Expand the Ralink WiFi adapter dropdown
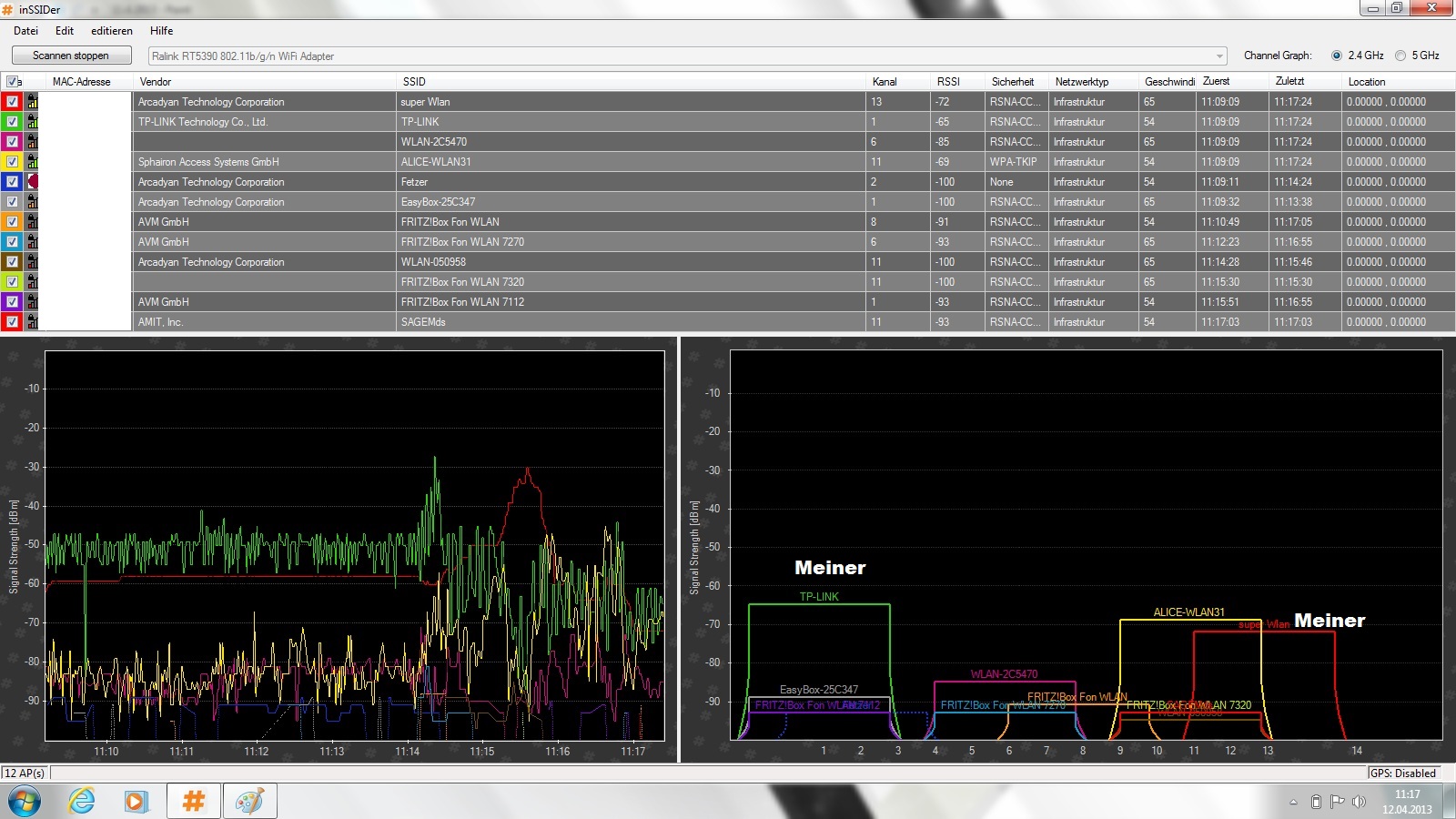 1219,56
